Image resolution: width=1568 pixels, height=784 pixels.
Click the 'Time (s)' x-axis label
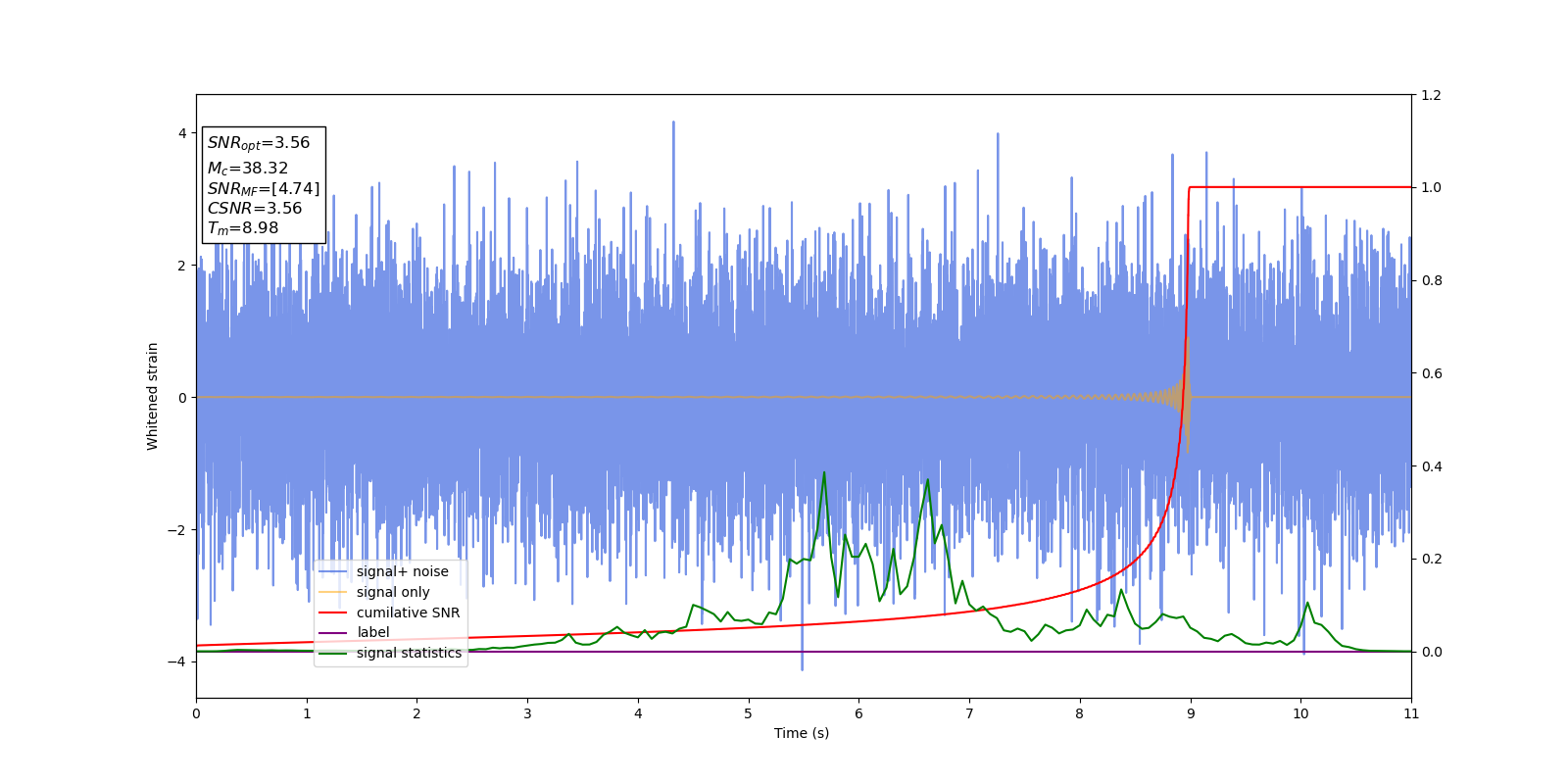802,733
